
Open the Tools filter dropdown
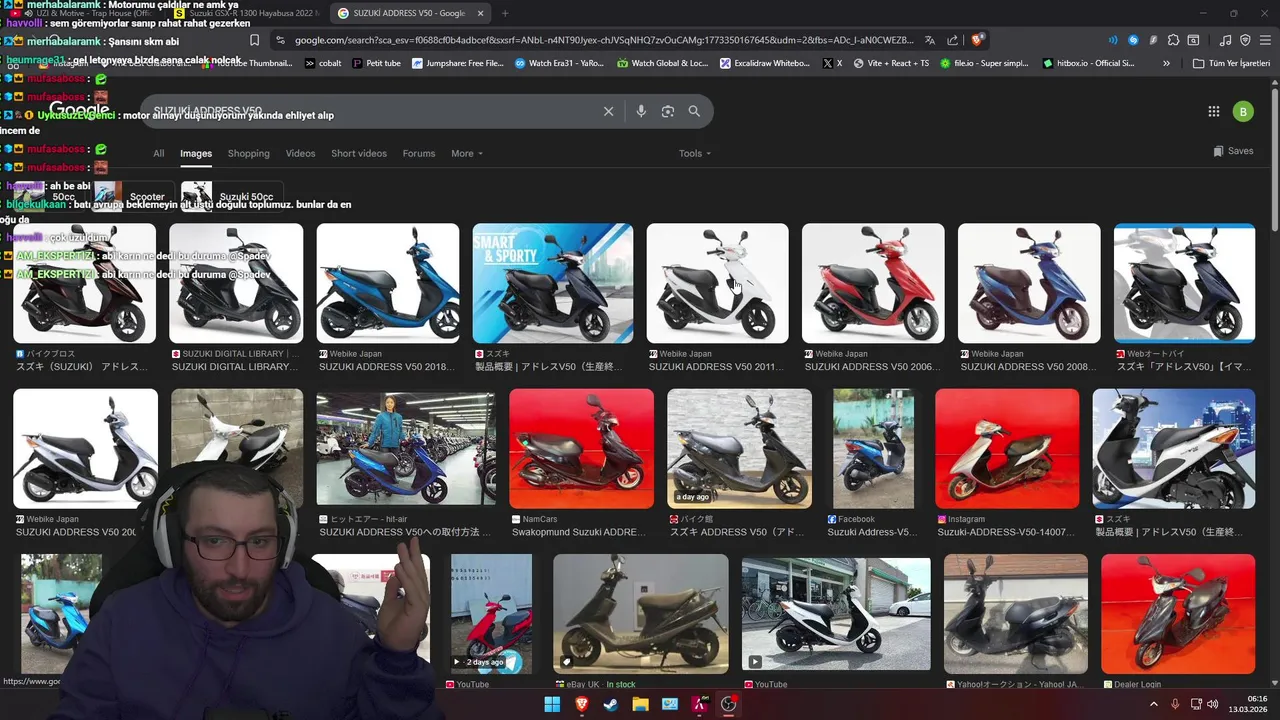click(695, 153)
